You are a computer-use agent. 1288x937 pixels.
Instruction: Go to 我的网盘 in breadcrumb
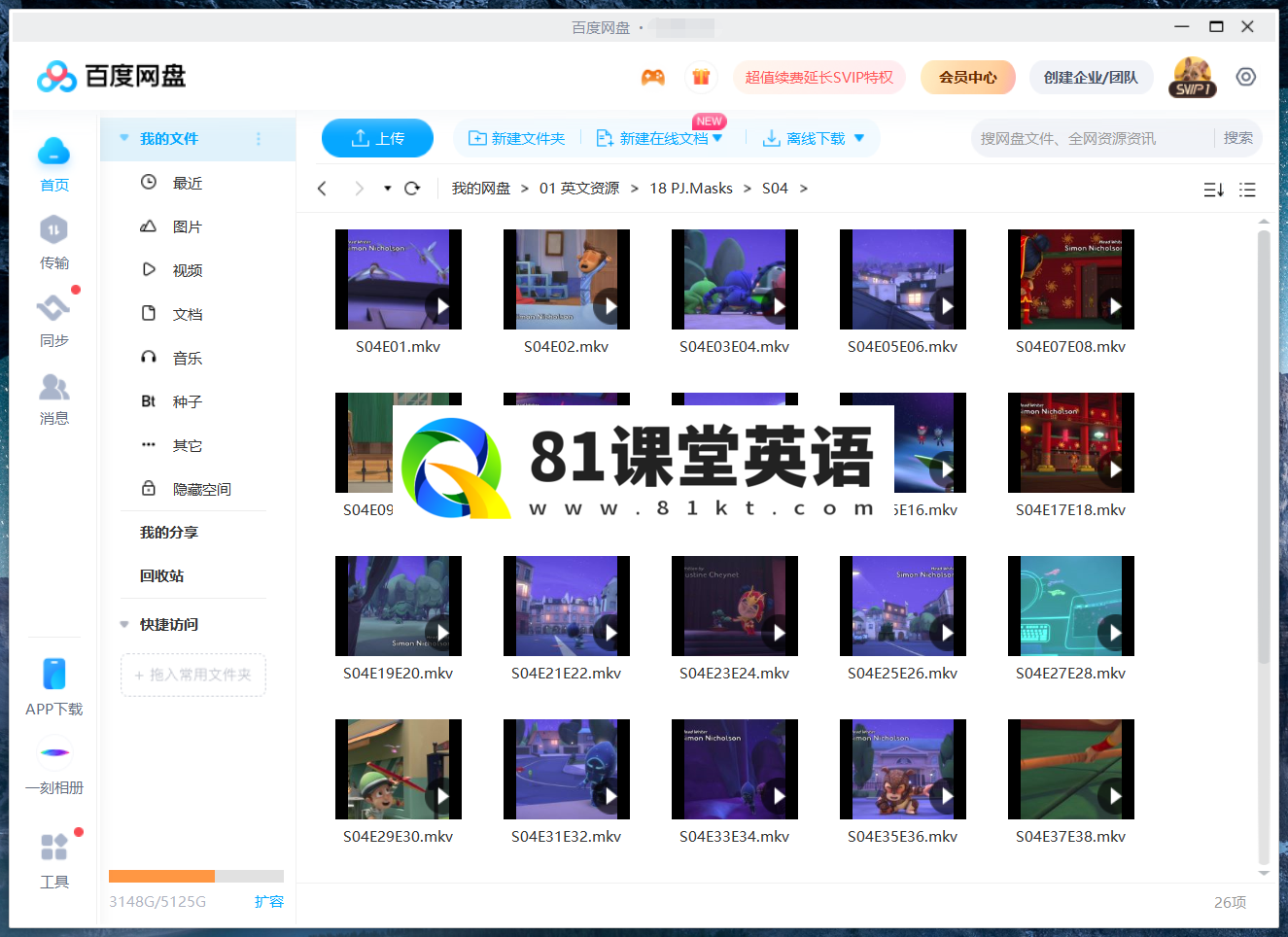481,189
